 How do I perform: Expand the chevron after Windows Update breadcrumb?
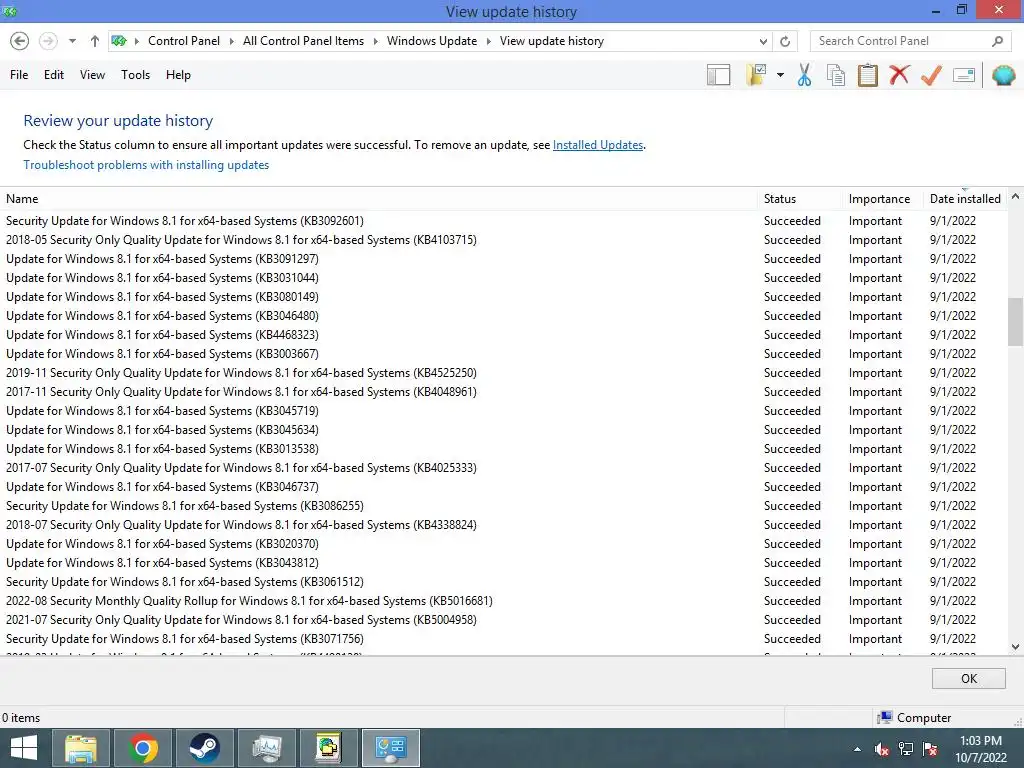point(488,41)
